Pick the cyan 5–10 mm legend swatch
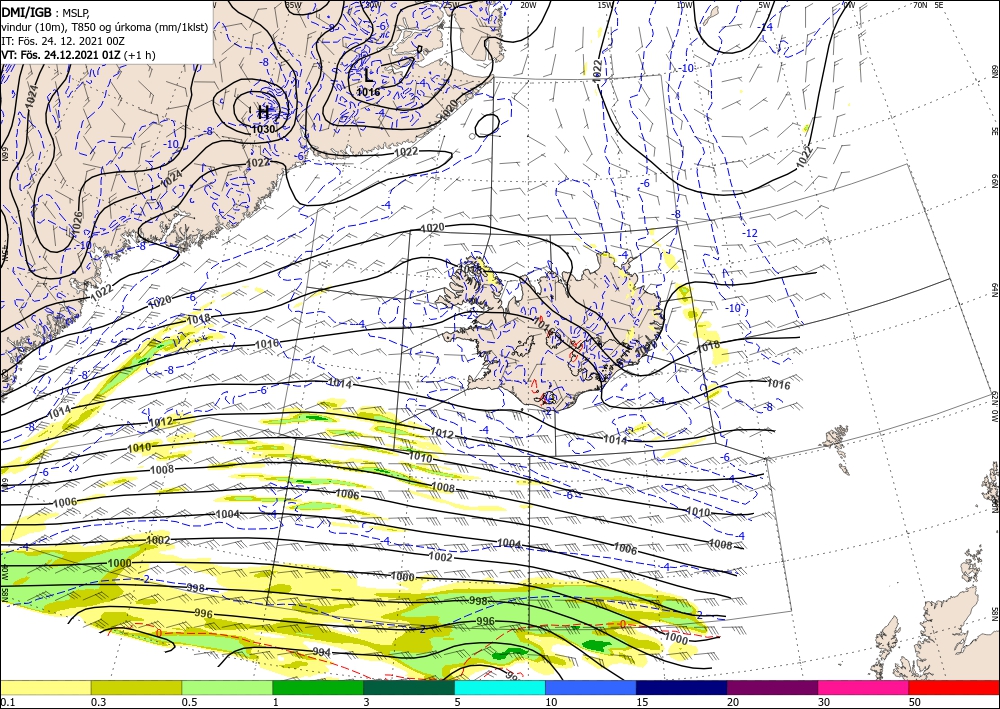Viewport: 1000px width, 709px height. pyautogui.click(x=500, y=687)
